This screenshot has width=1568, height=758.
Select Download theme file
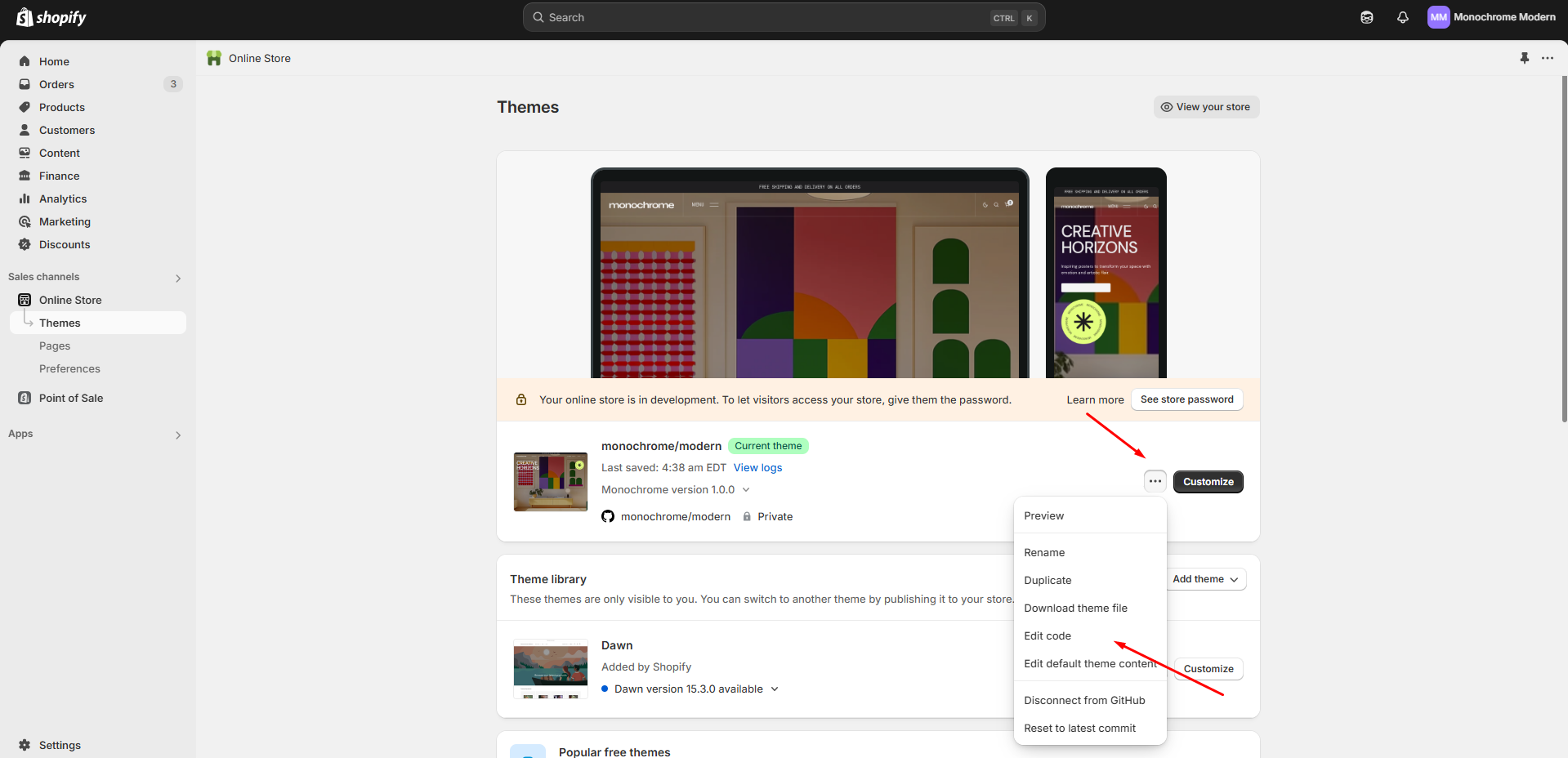1090,608
